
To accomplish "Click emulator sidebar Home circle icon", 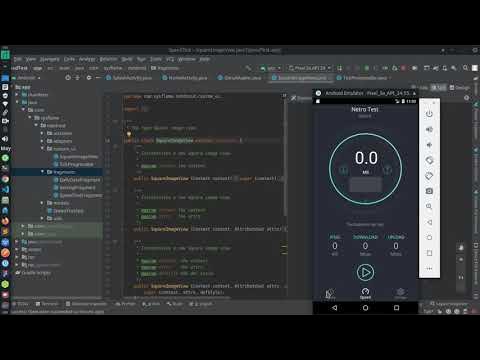I will pyautogui.click(x=429, y=237).
